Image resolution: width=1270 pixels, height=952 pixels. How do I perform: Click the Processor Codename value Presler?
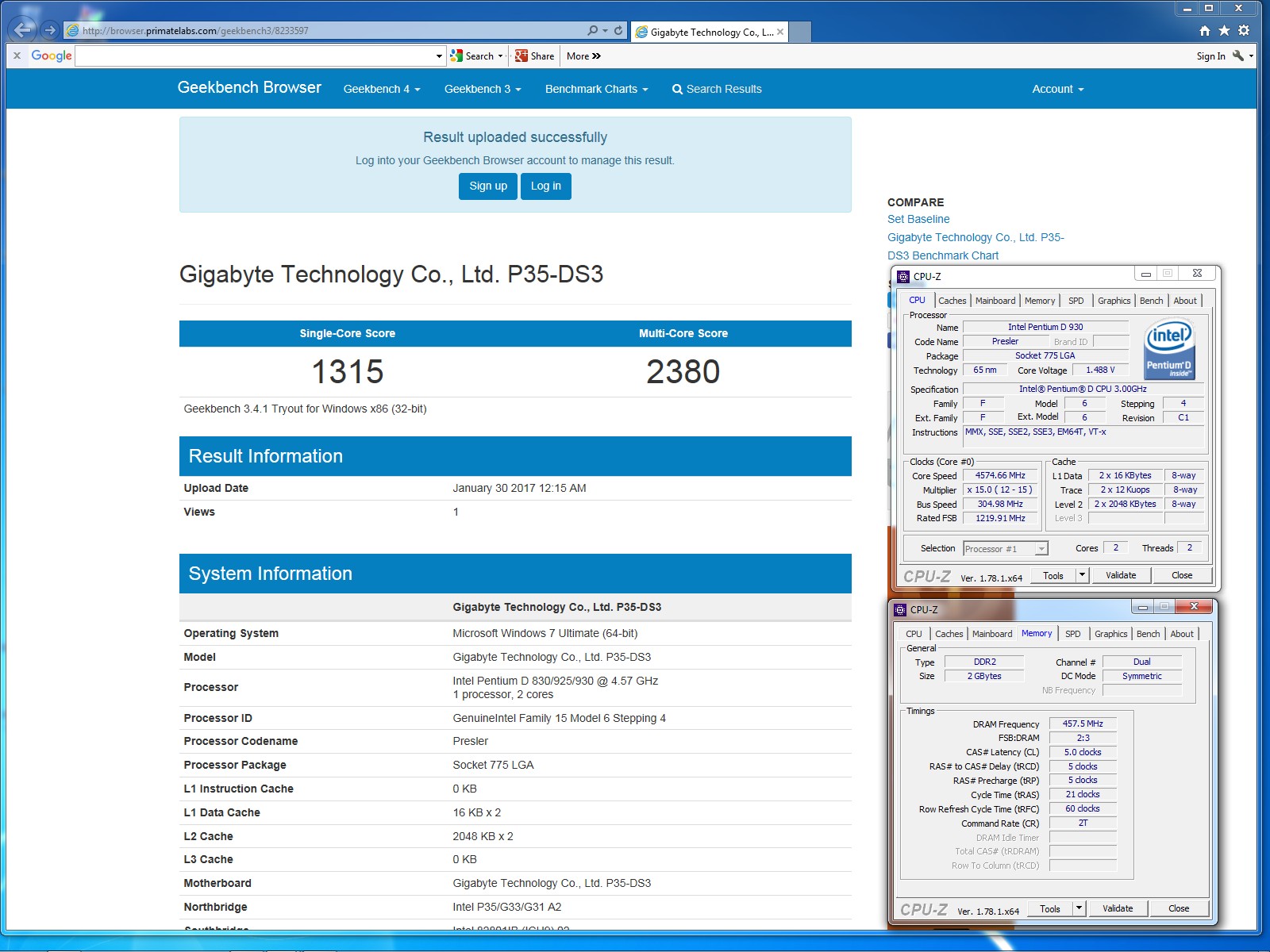(471, 741)
